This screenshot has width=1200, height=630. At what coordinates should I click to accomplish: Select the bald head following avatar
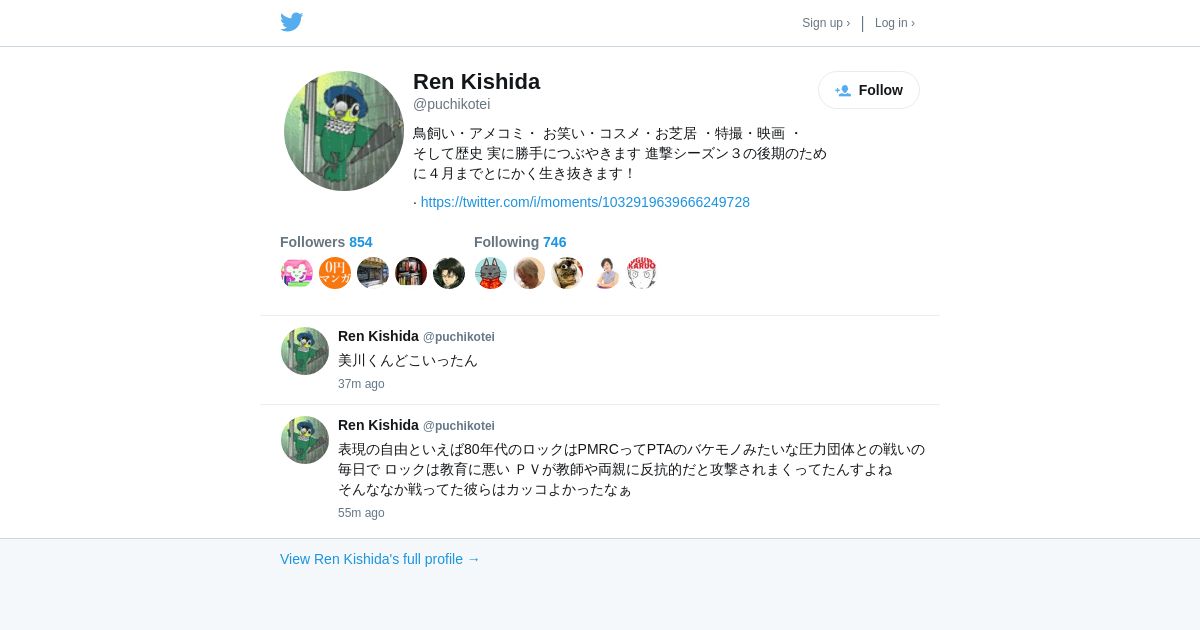tap(529, 273)
